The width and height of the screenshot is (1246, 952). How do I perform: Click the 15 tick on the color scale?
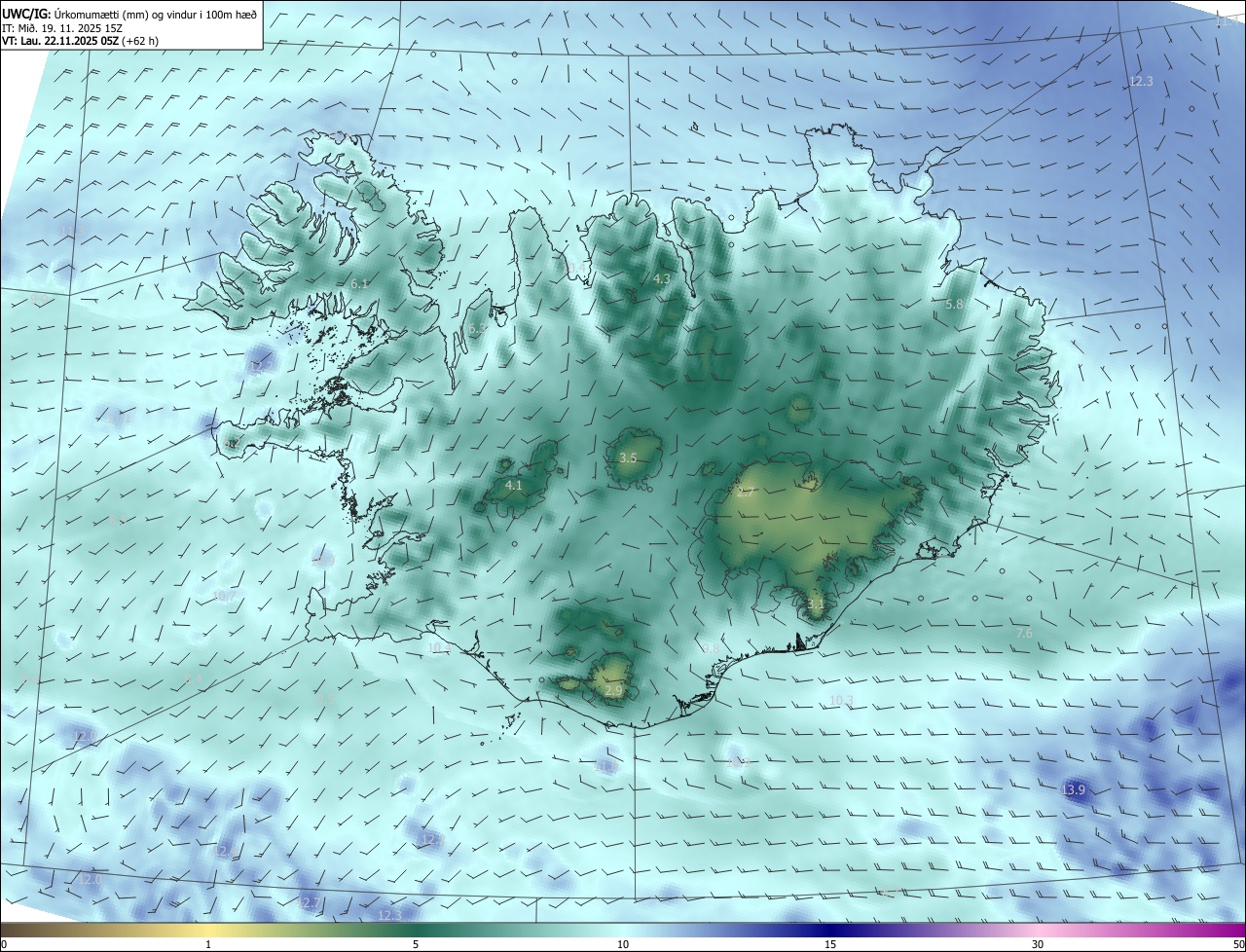830,944
